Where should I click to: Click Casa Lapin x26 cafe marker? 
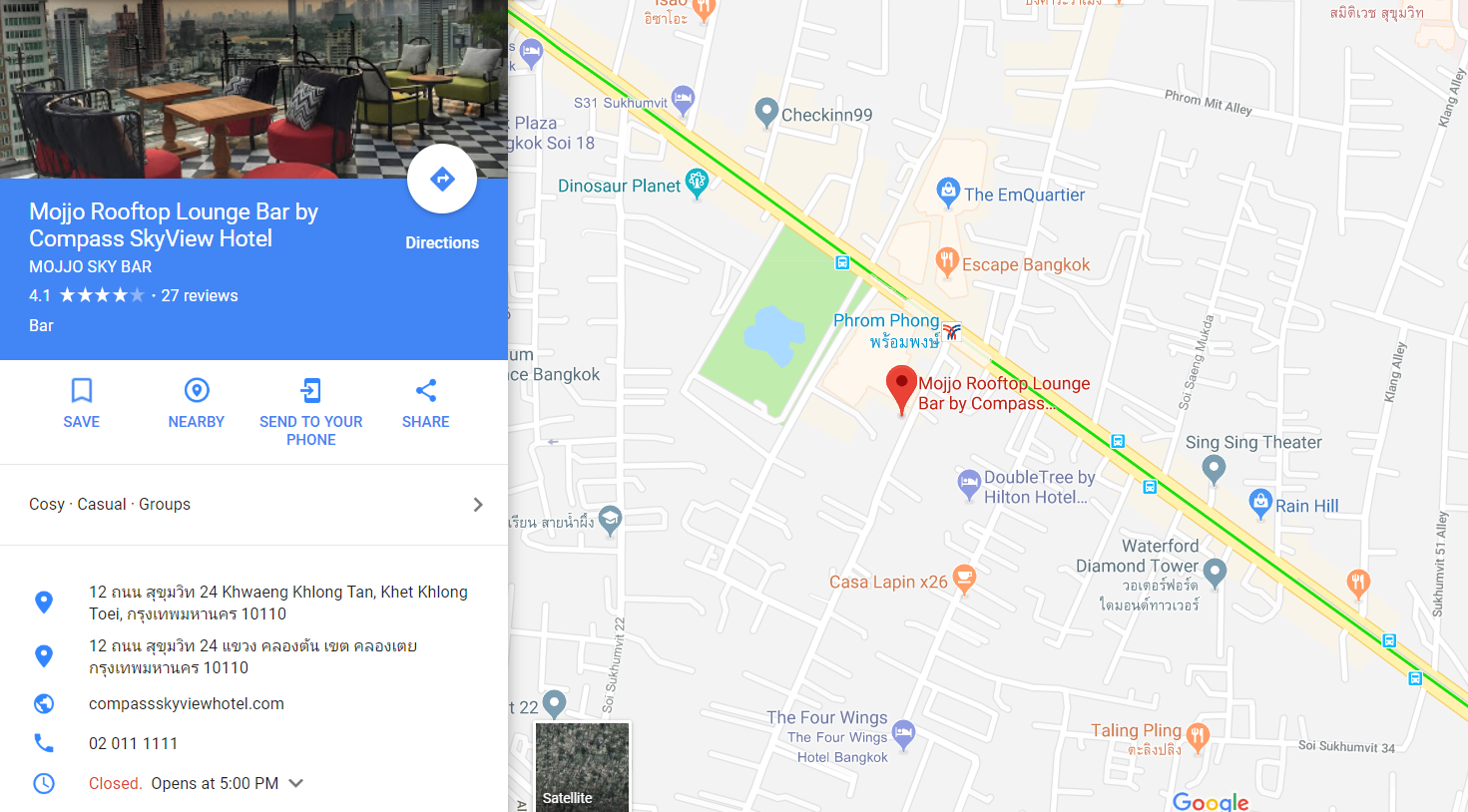(964, 578)
